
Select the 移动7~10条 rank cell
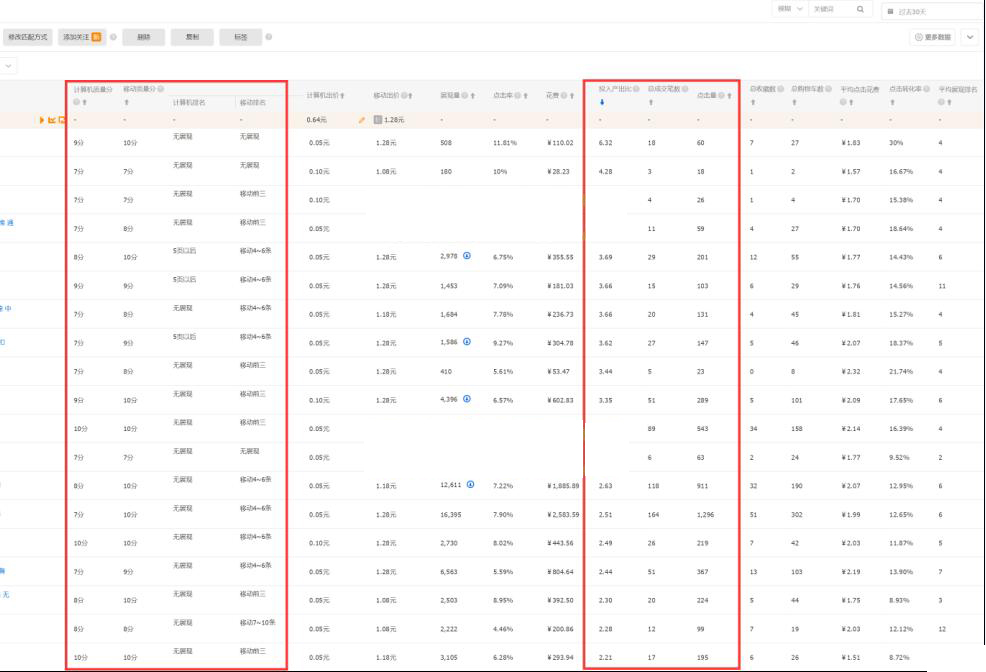tap(257, 622)
